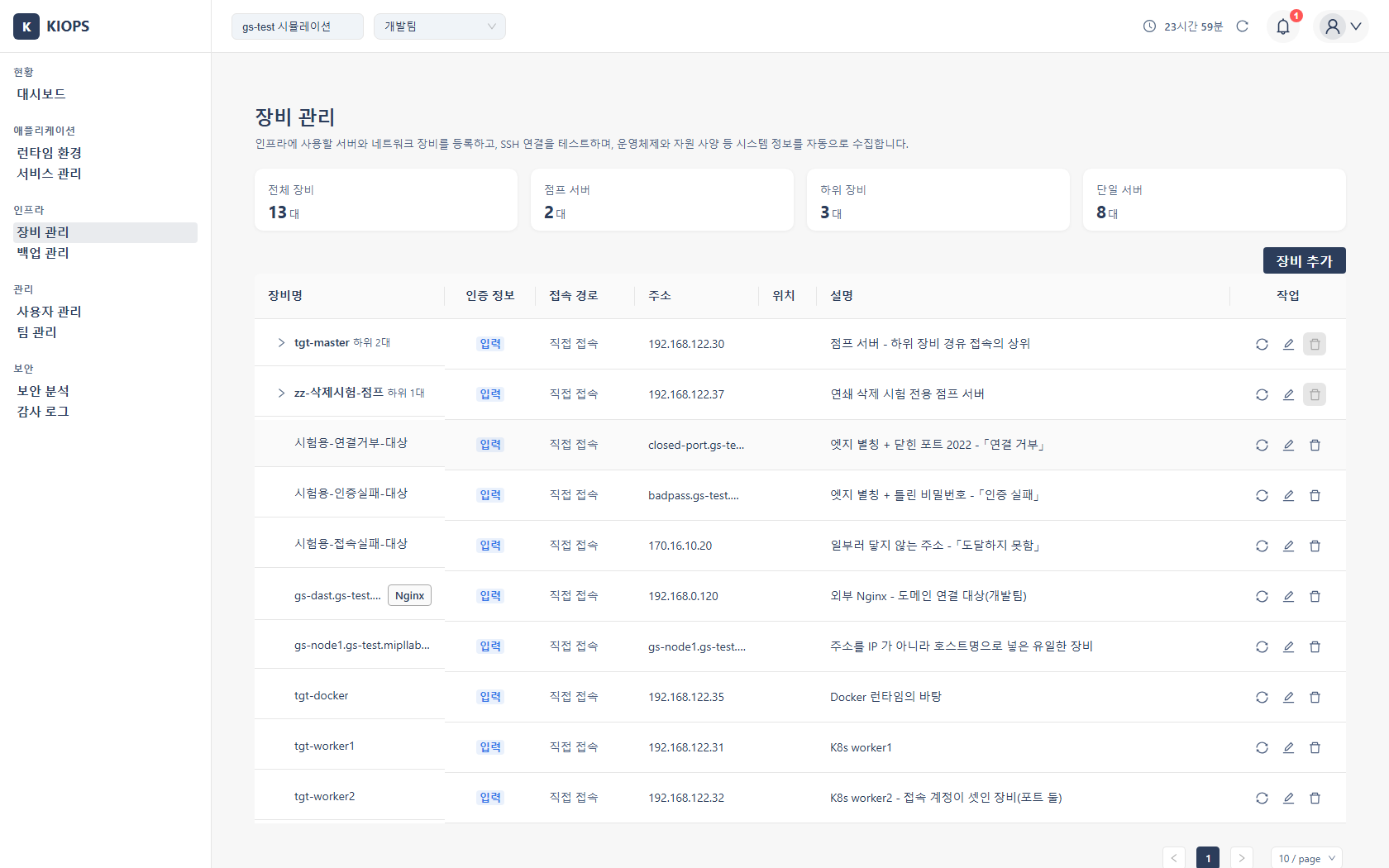The width and height of the screenshot is (1389, 868).
Task: Click the Nginx tag on gs-dast row
Action: point(409,595)
